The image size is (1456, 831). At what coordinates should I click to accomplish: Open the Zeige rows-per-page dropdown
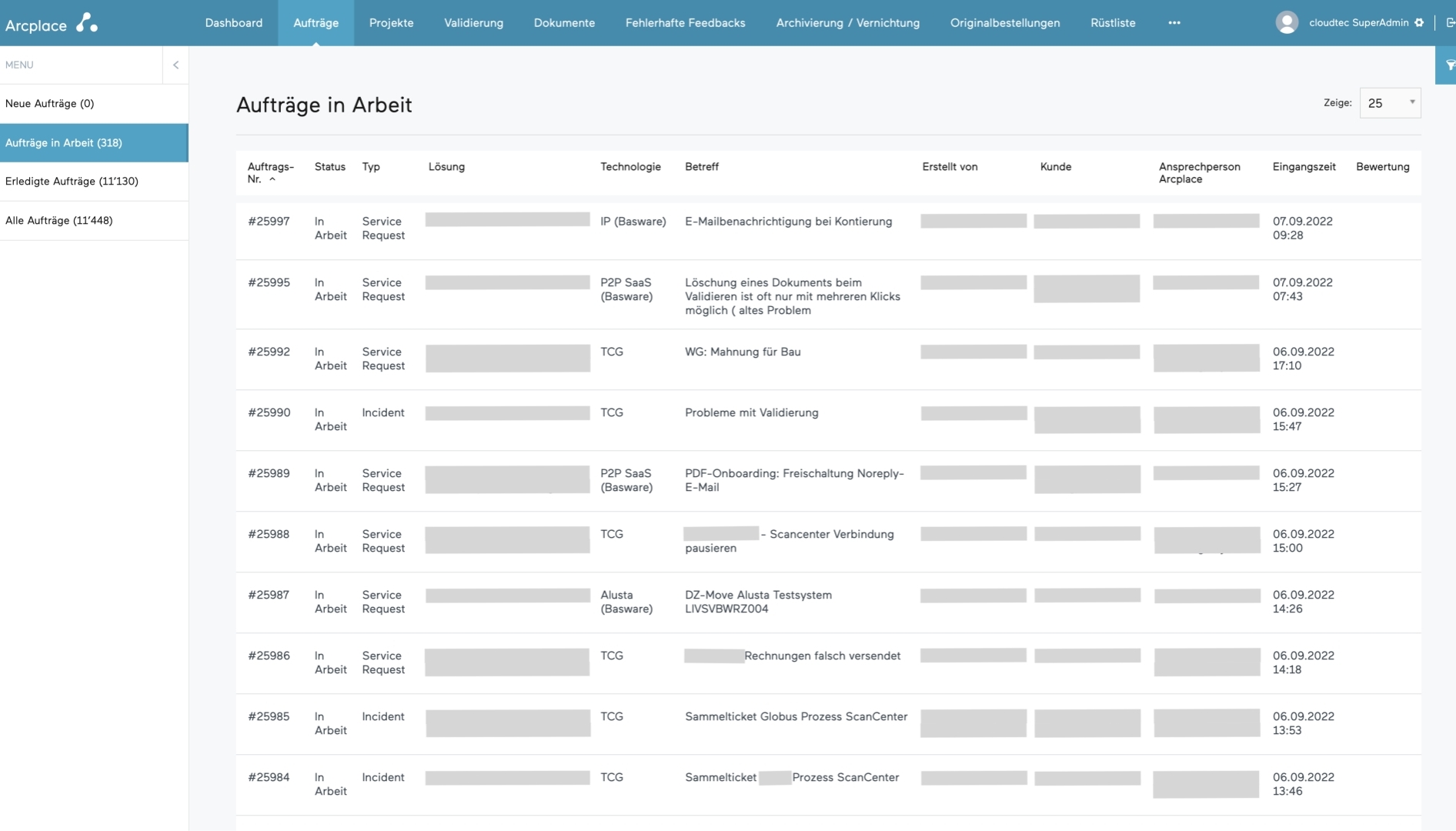[1390, 103]
